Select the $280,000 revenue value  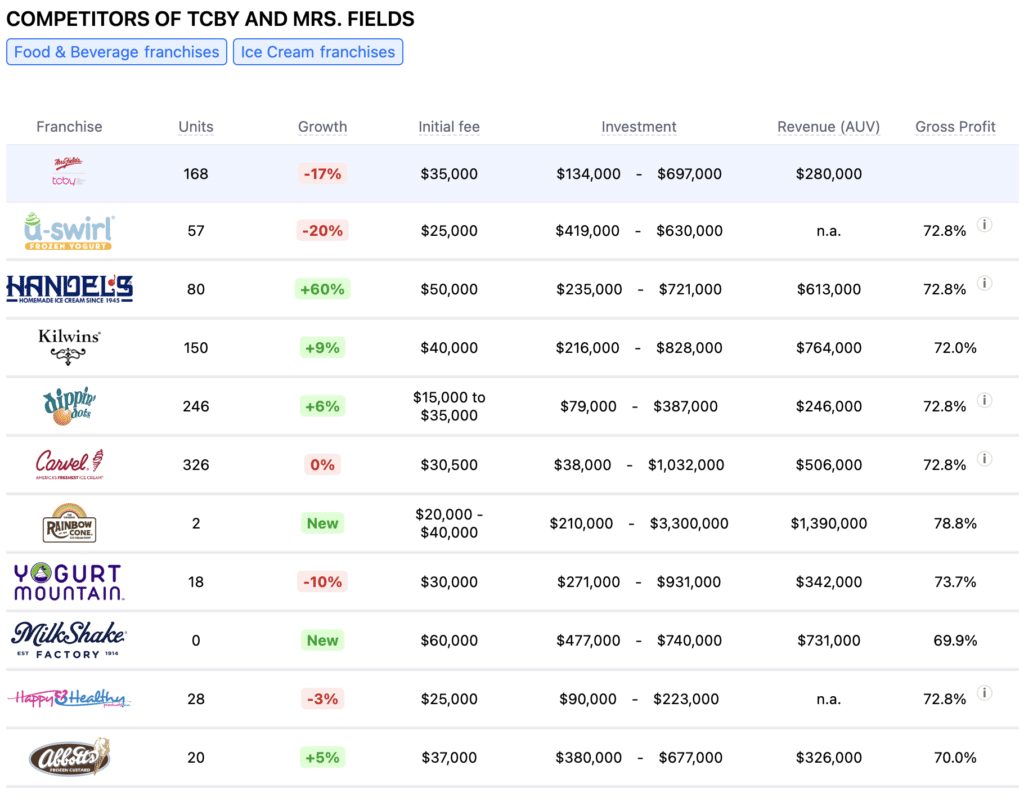[x=829, y=174]
